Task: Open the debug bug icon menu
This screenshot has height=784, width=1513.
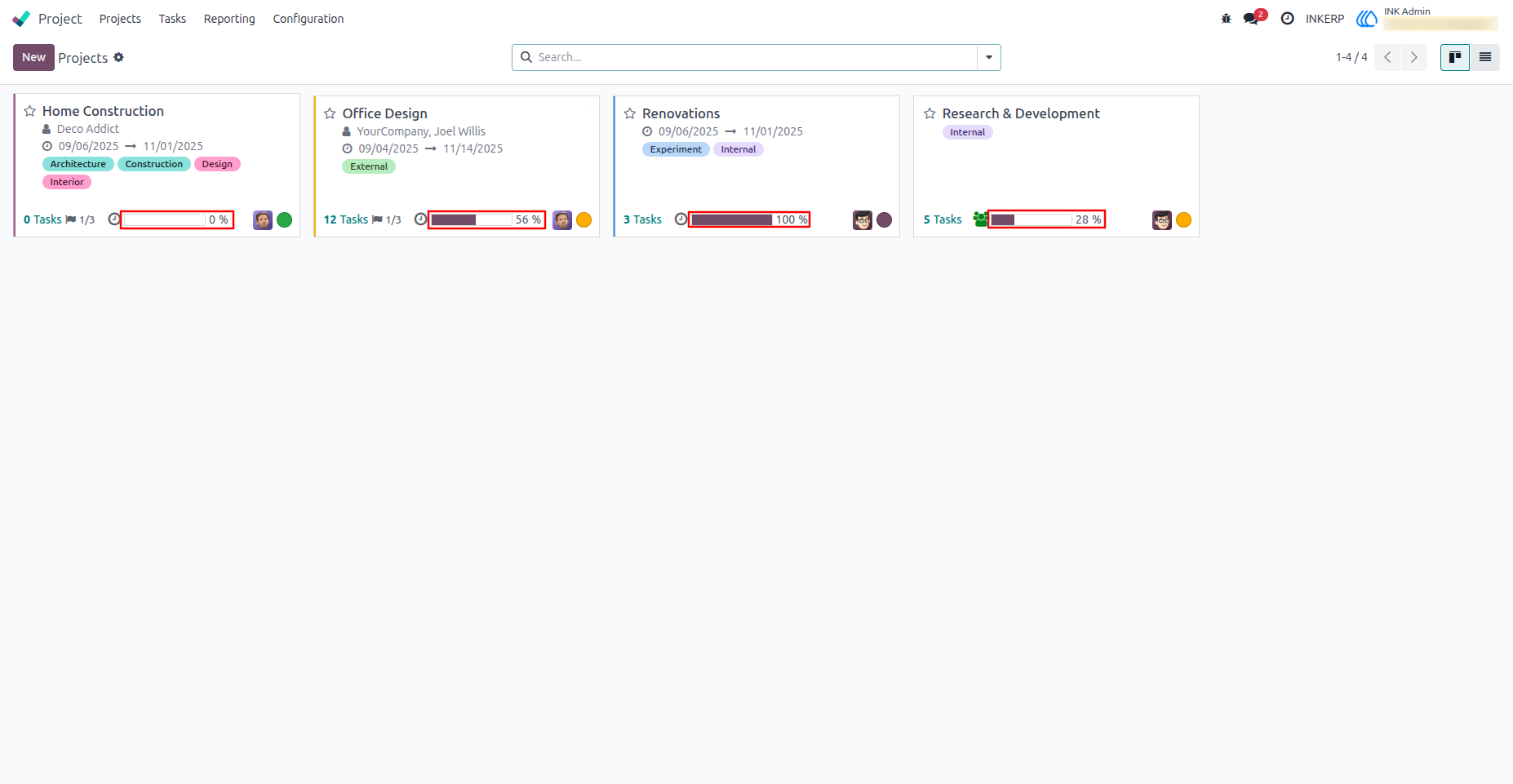Action: tap(1226, 19)
